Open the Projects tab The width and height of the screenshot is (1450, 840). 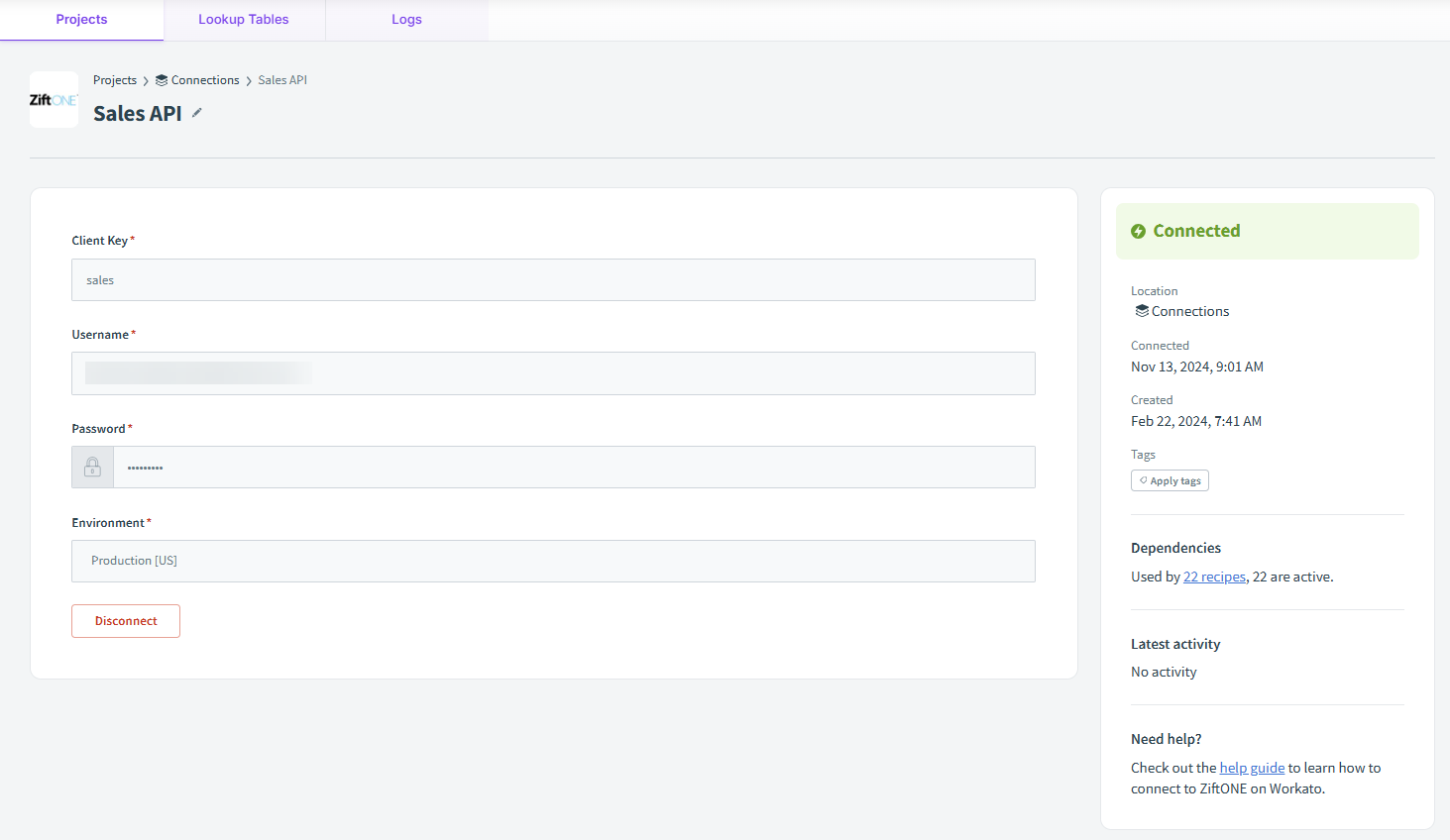(x=81, y=20)
